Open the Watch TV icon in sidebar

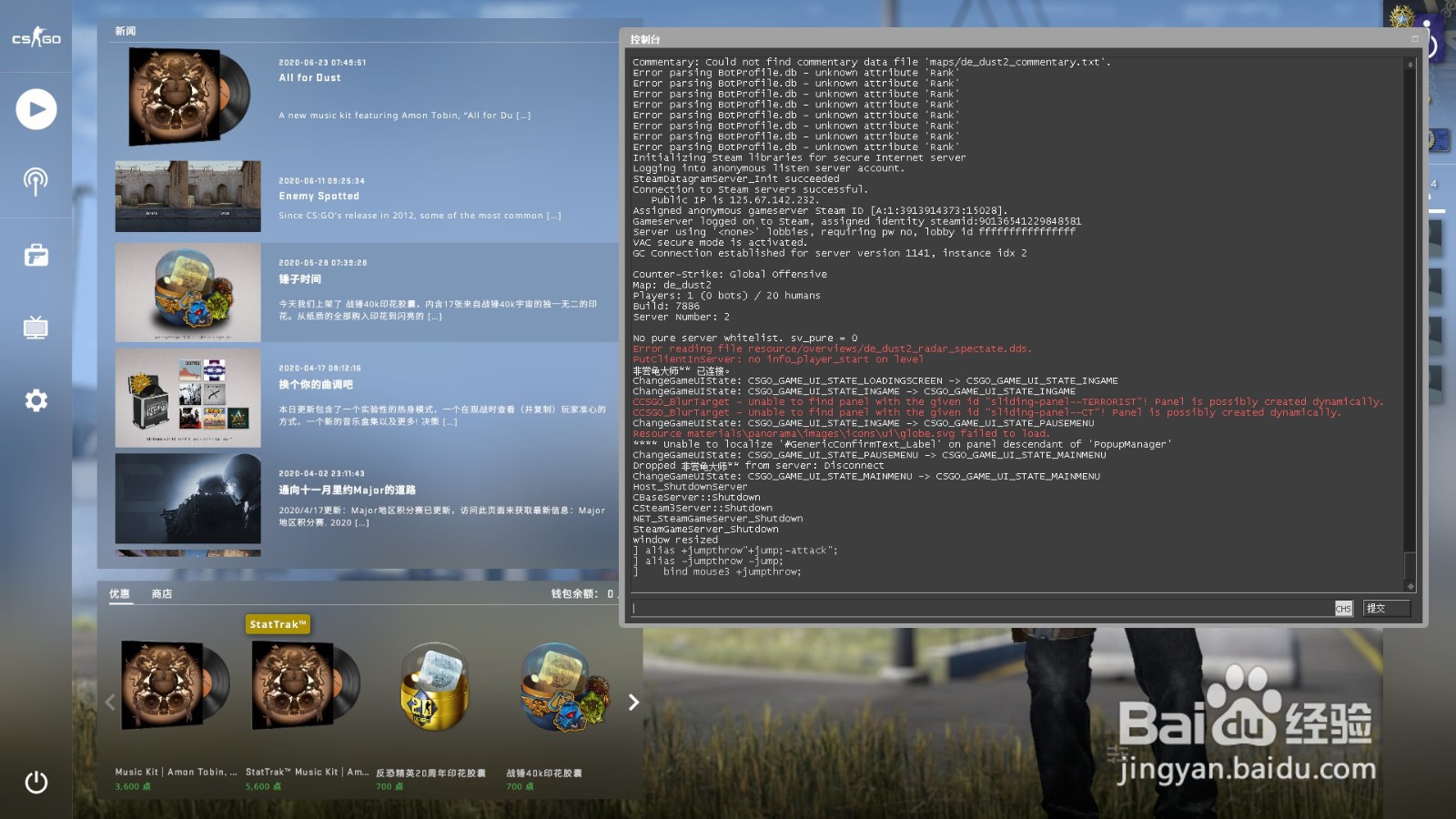coord(35,328)
